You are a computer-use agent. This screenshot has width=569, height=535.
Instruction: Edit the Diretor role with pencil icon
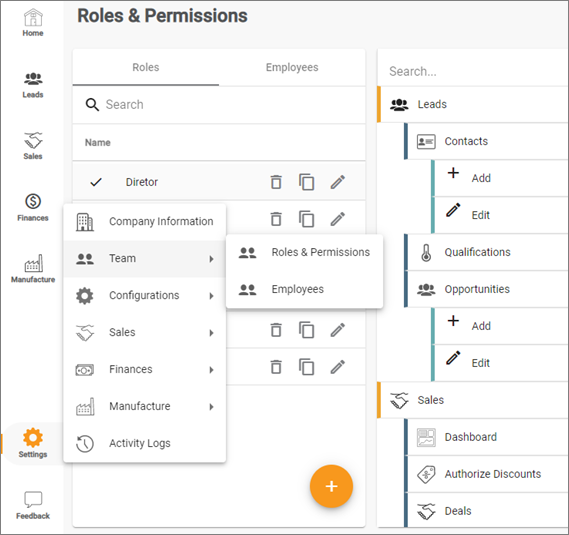click(x=337, y=182)
